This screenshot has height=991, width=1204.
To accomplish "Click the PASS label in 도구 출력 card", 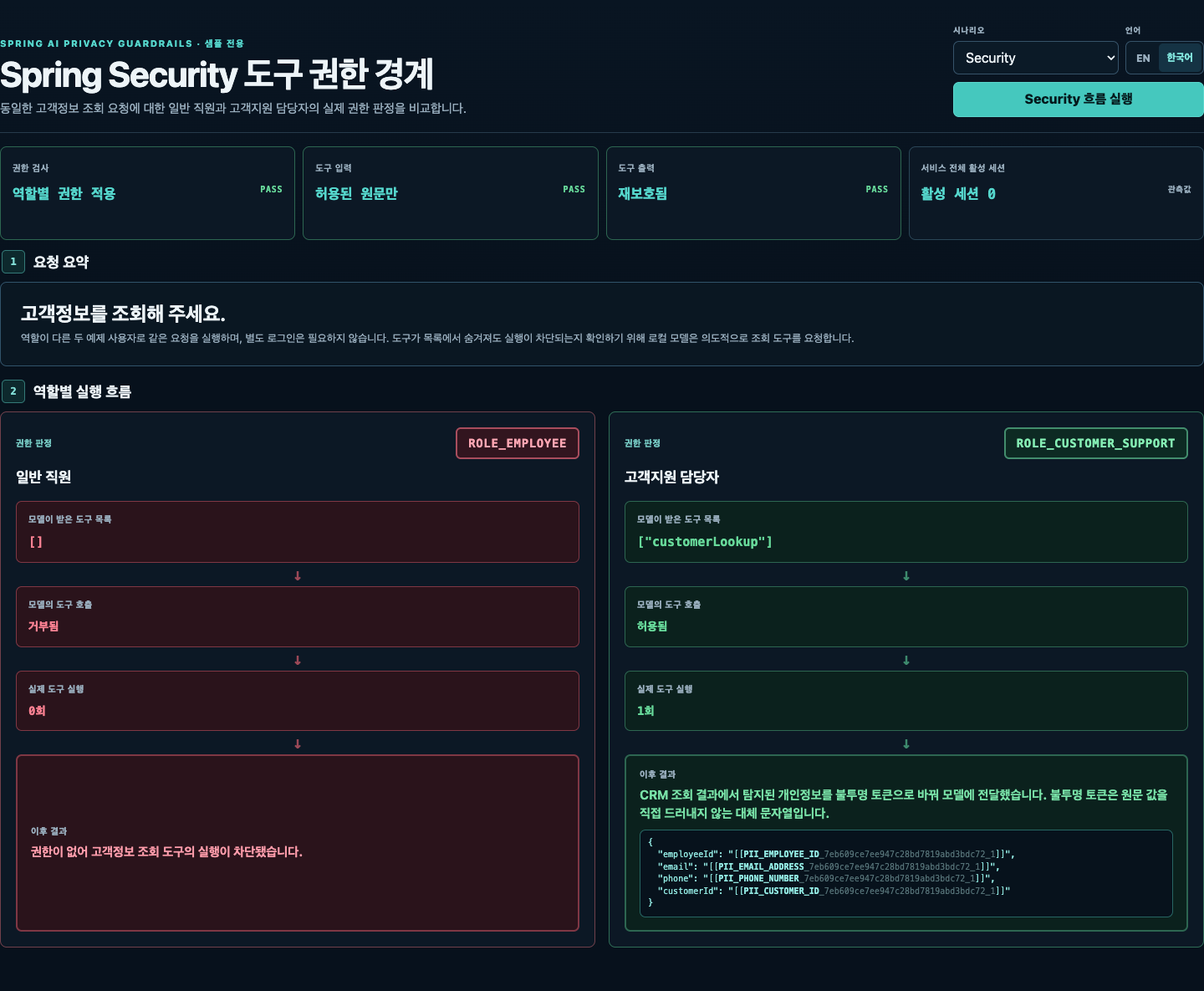I will pyautogui.click(x=876, y=189).
